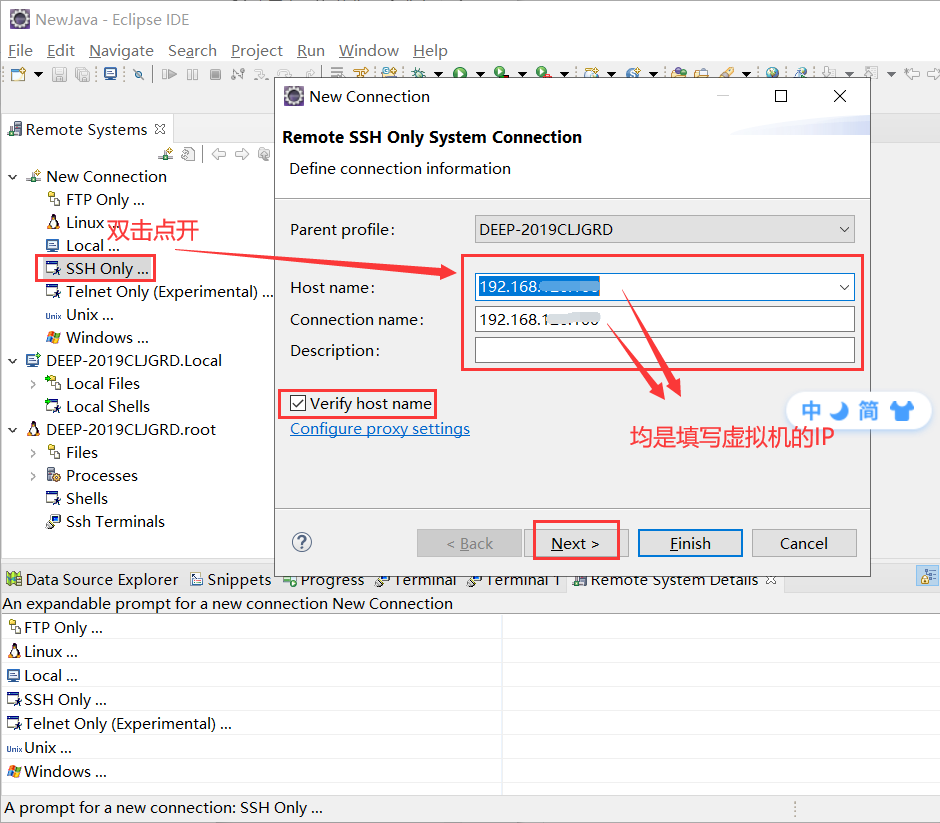Click the Connection name input field
The image size is (940, 823).
(664, 319)
